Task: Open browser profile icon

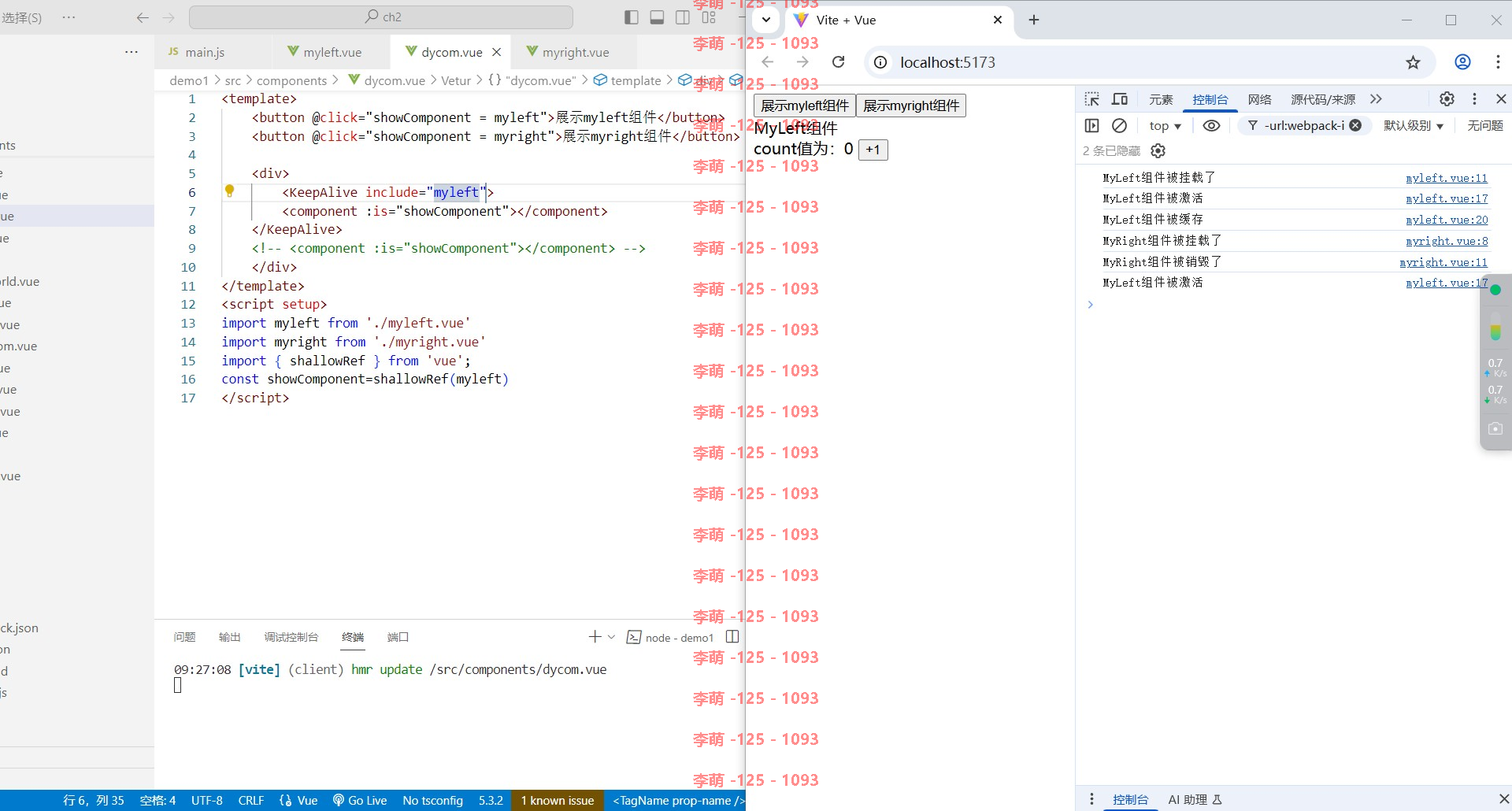Action: (x=1462, y=61)
